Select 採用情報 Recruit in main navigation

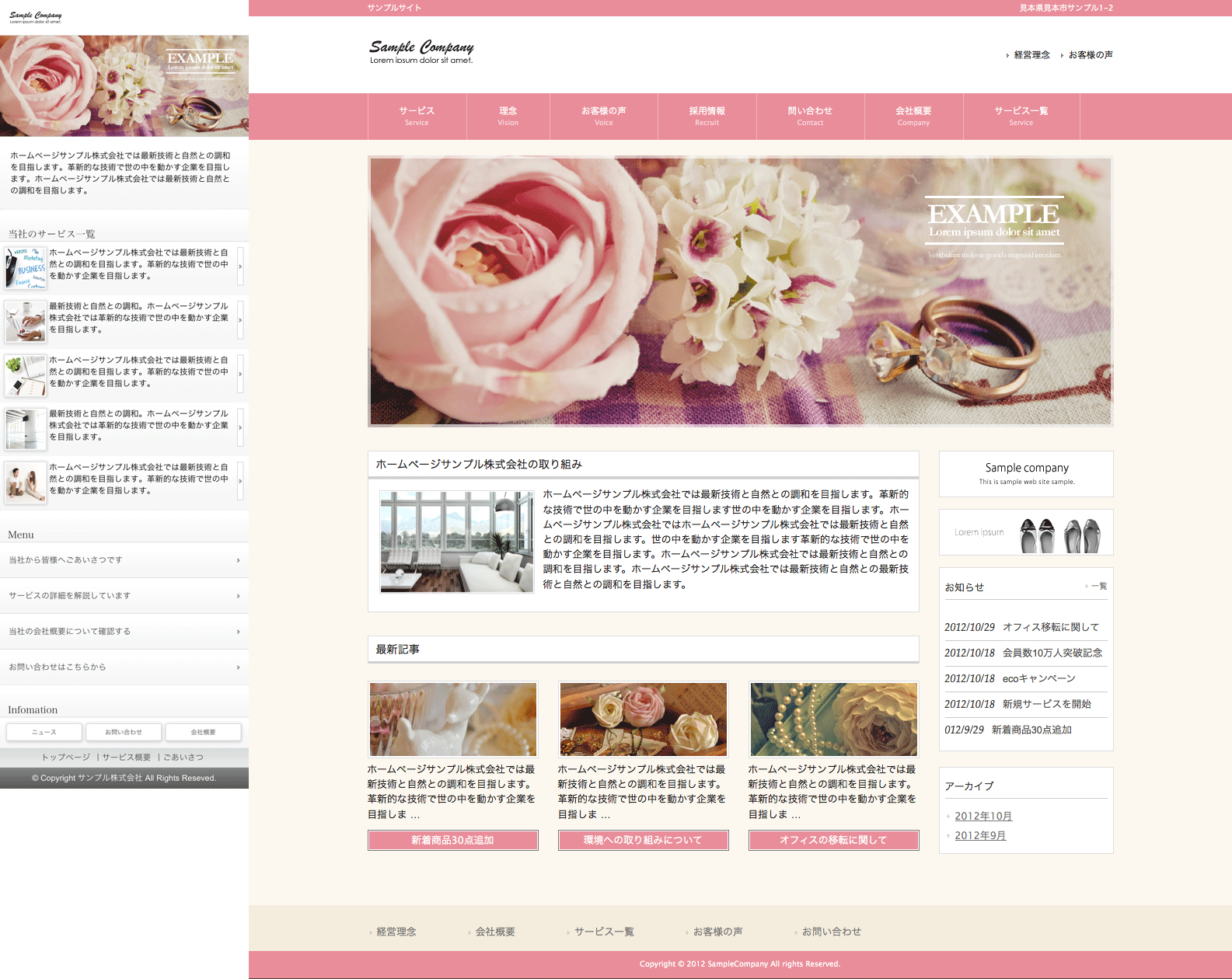pos(707,116)
